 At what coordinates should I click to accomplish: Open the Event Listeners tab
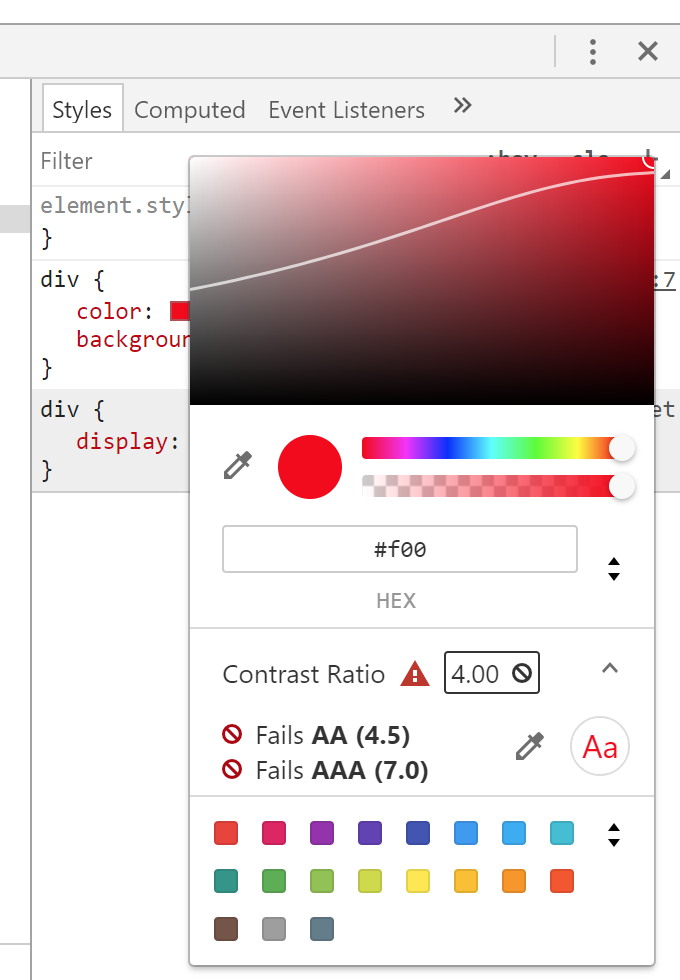[x=346, y=110]
